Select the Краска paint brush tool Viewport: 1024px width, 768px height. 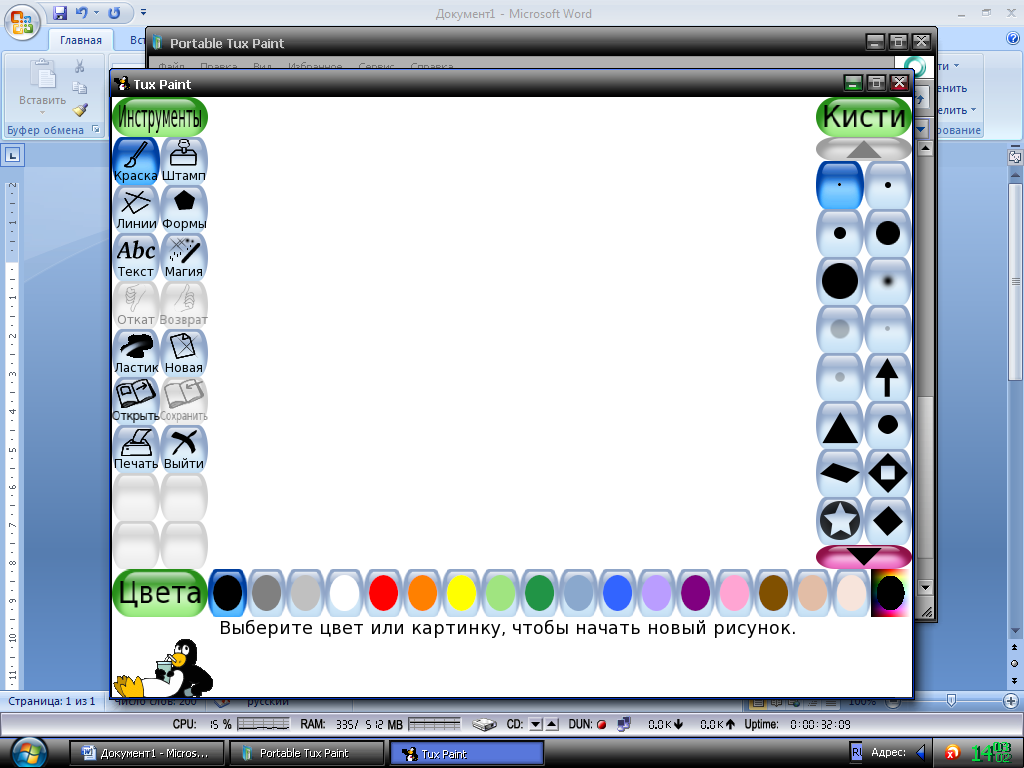(136, 161)
